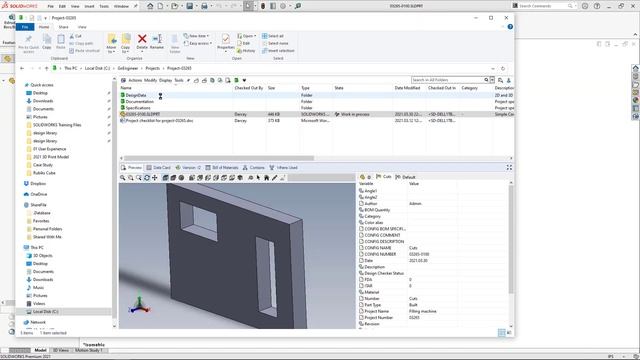Select Project checklist for project-03265.doc row
This screenshot has width=640, height=360.
[316, 121]
